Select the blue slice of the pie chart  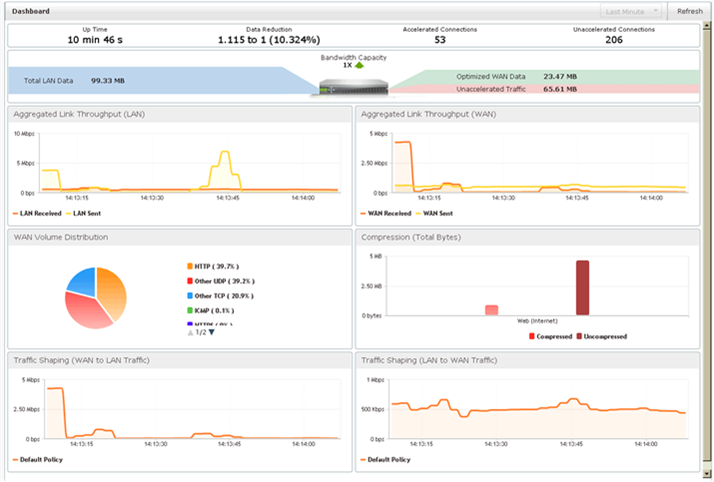tap(84, 280)
